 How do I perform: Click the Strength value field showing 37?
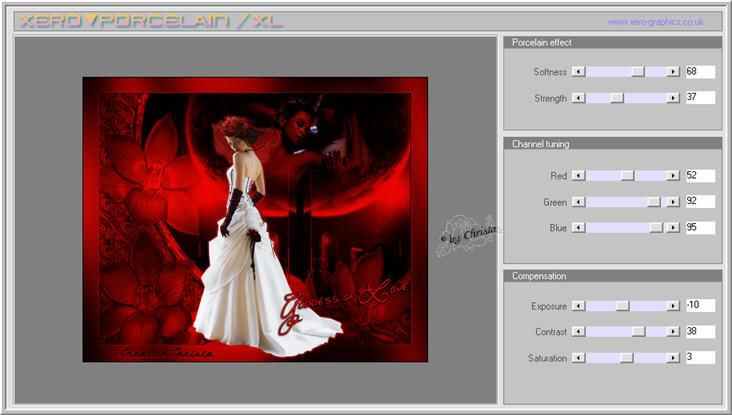coord(700,98)
